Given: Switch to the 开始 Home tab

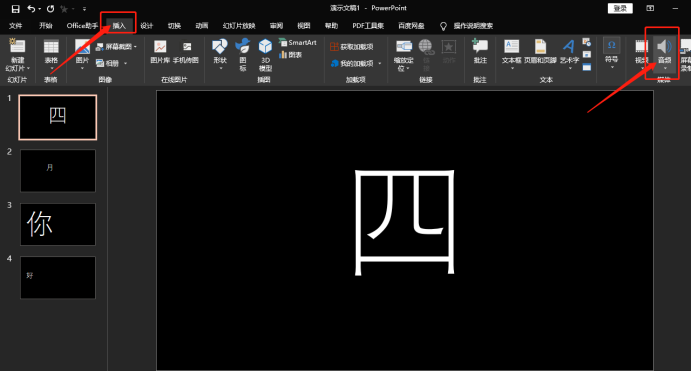Looking at the screenshot, I should click(x=45, y=26).
